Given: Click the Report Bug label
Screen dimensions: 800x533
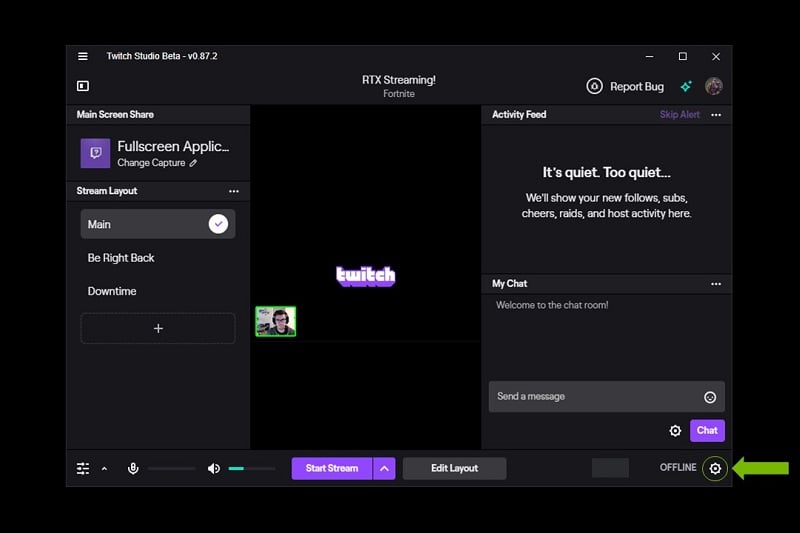Looking at the screenshot, I should [637, 87].
